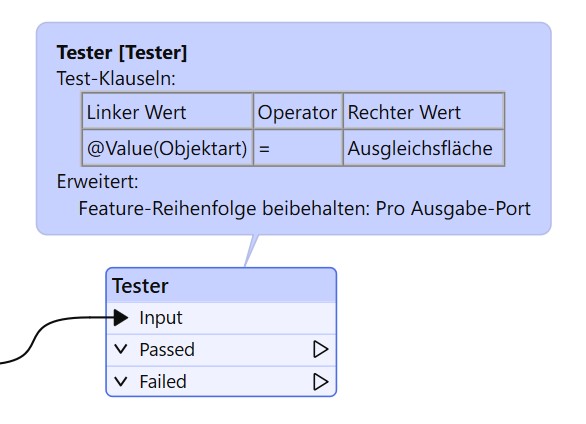Click the @Value(Objektart) cell

point(167,148)
